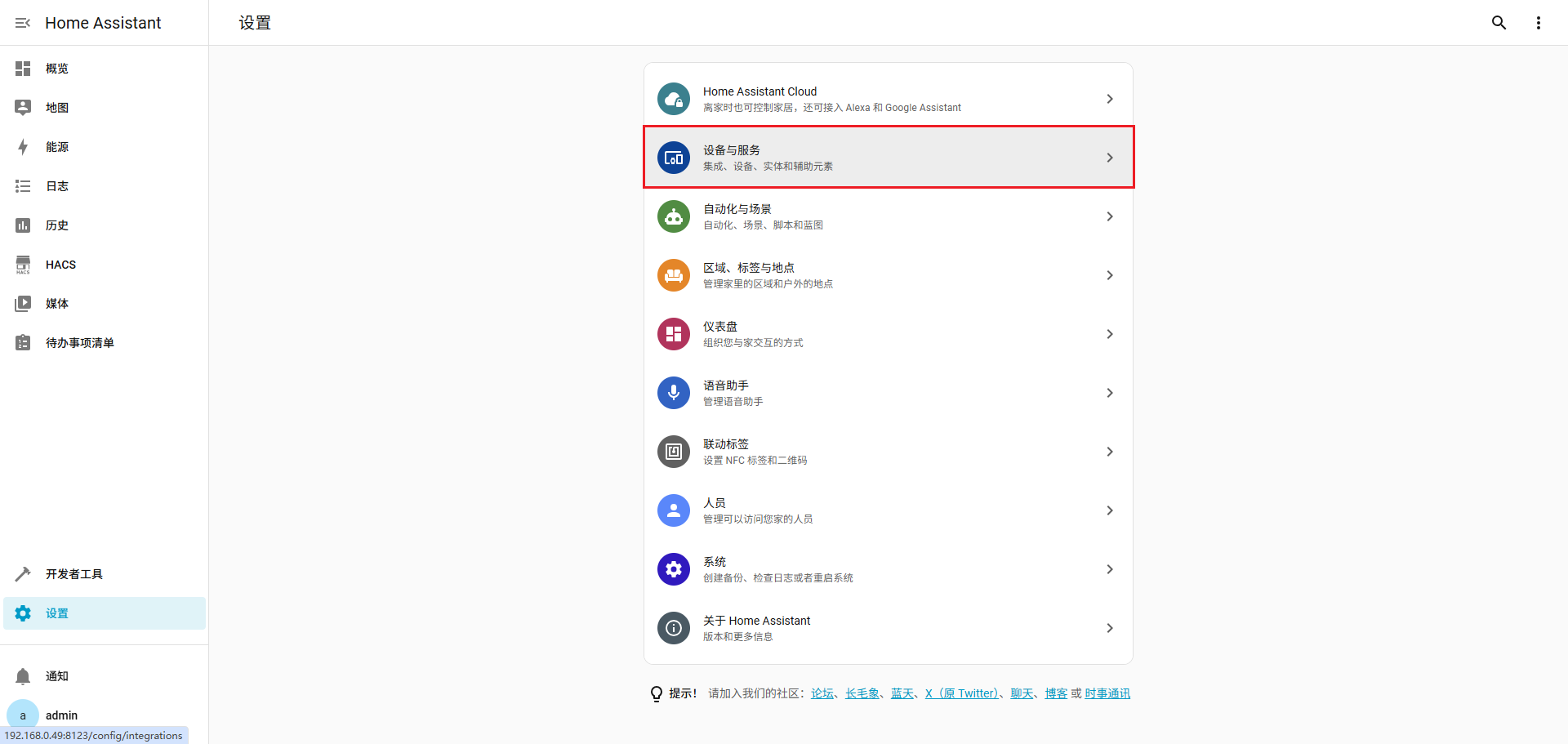
Task: Click the search icon in top bar
Action: coord(1499,22)
